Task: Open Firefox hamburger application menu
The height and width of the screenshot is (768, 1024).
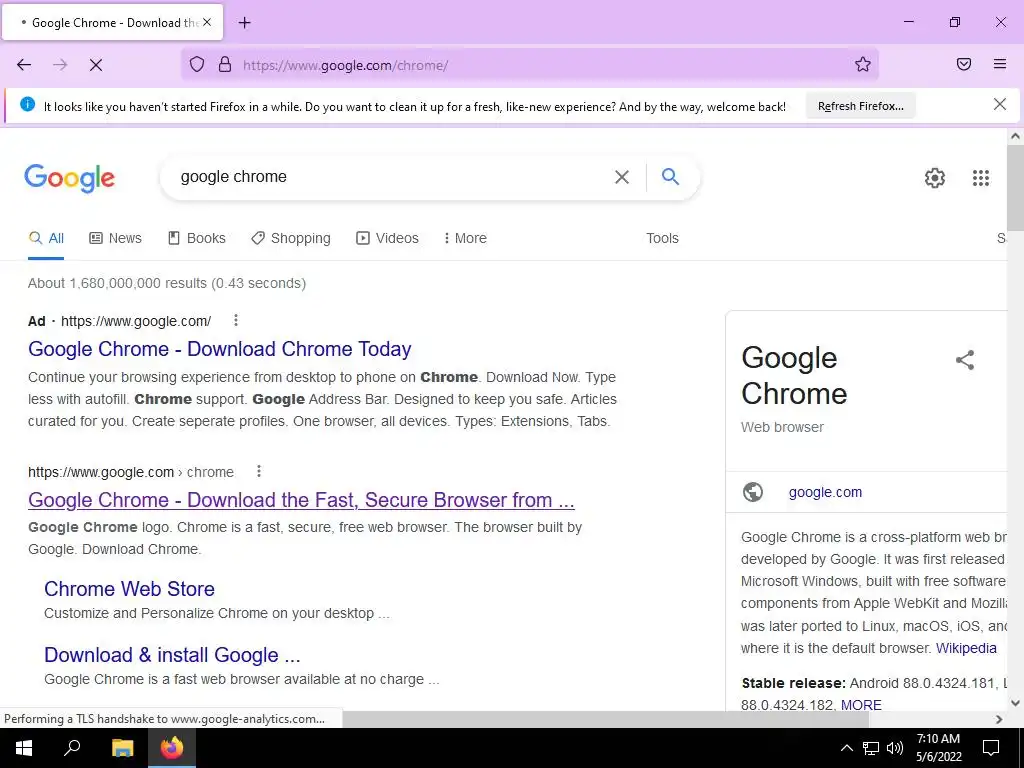Action: 1000,64
